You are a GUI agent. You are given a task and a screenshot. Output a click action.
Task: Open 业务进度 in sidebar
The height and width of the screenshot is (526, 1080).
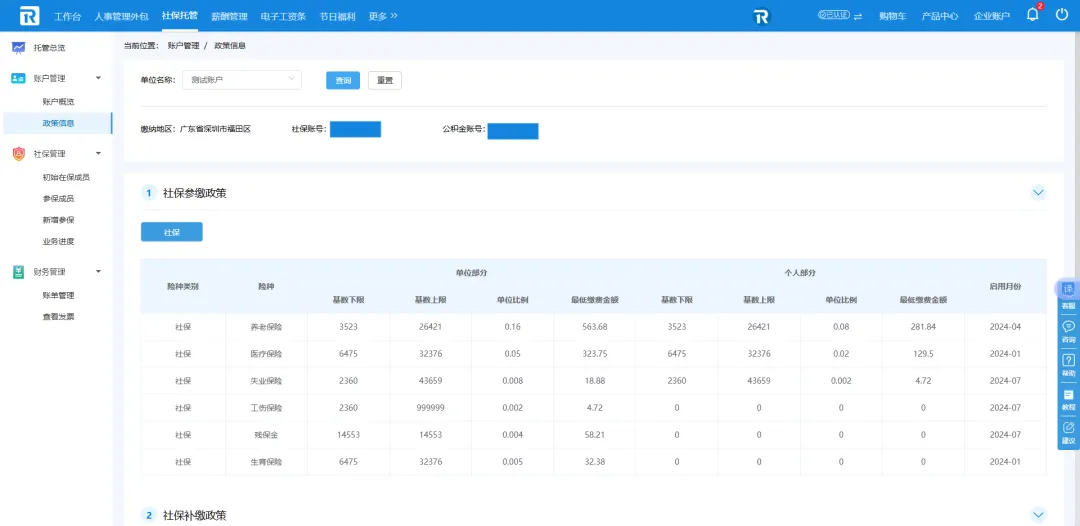point(58,241)
